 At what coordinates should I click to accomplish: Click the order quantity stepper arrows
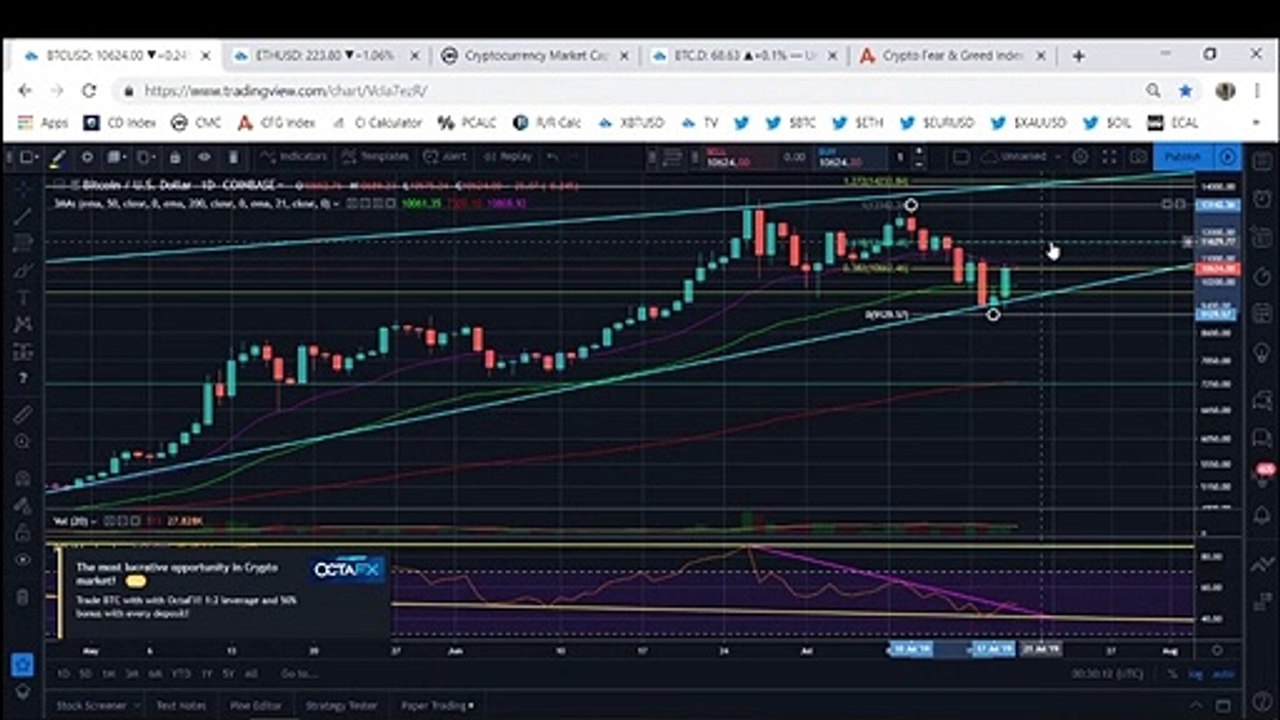tap(919, 157)
